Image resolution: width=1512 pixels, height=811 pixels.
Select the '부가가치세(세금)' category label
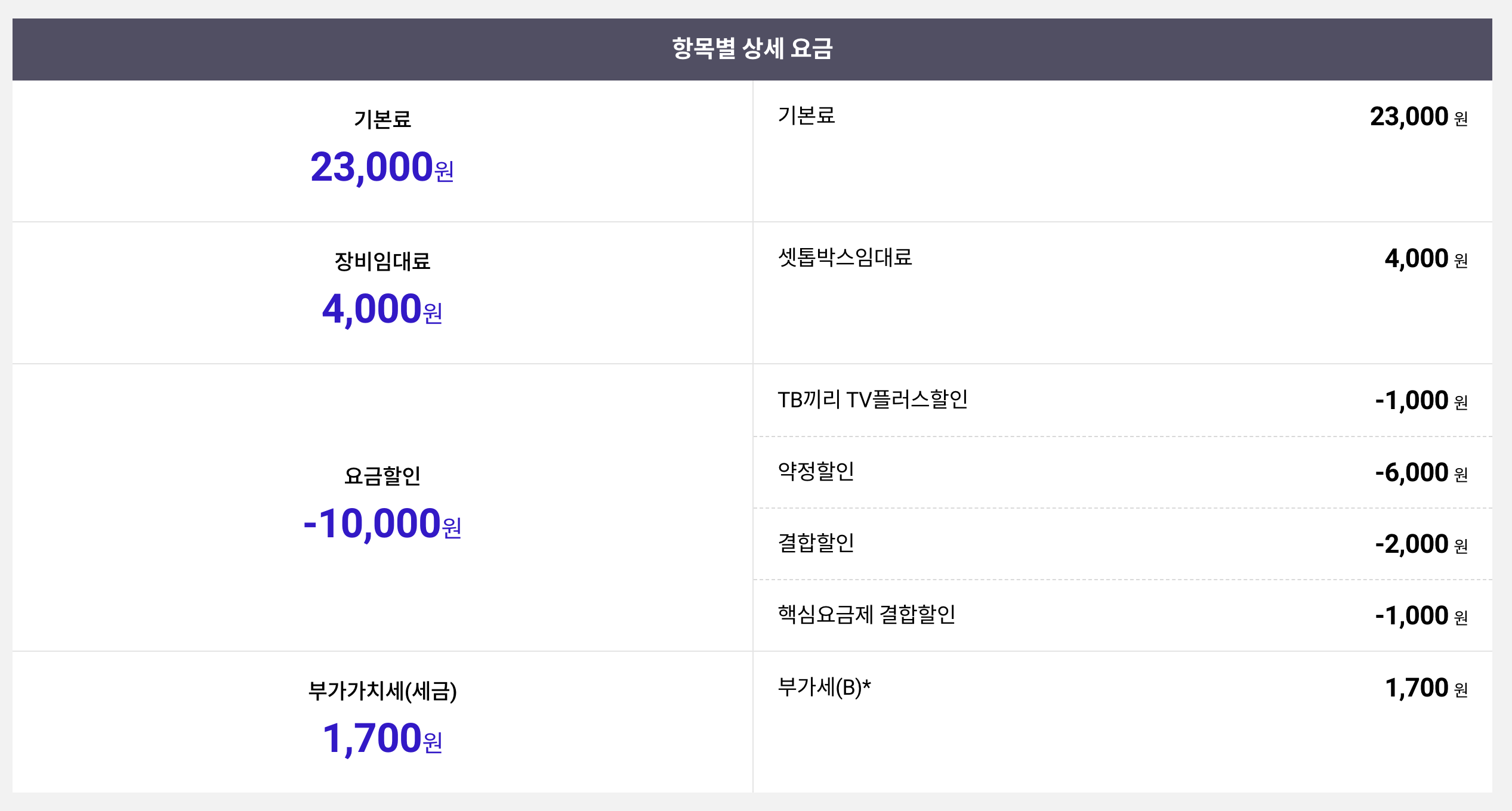tap(382, 691)
